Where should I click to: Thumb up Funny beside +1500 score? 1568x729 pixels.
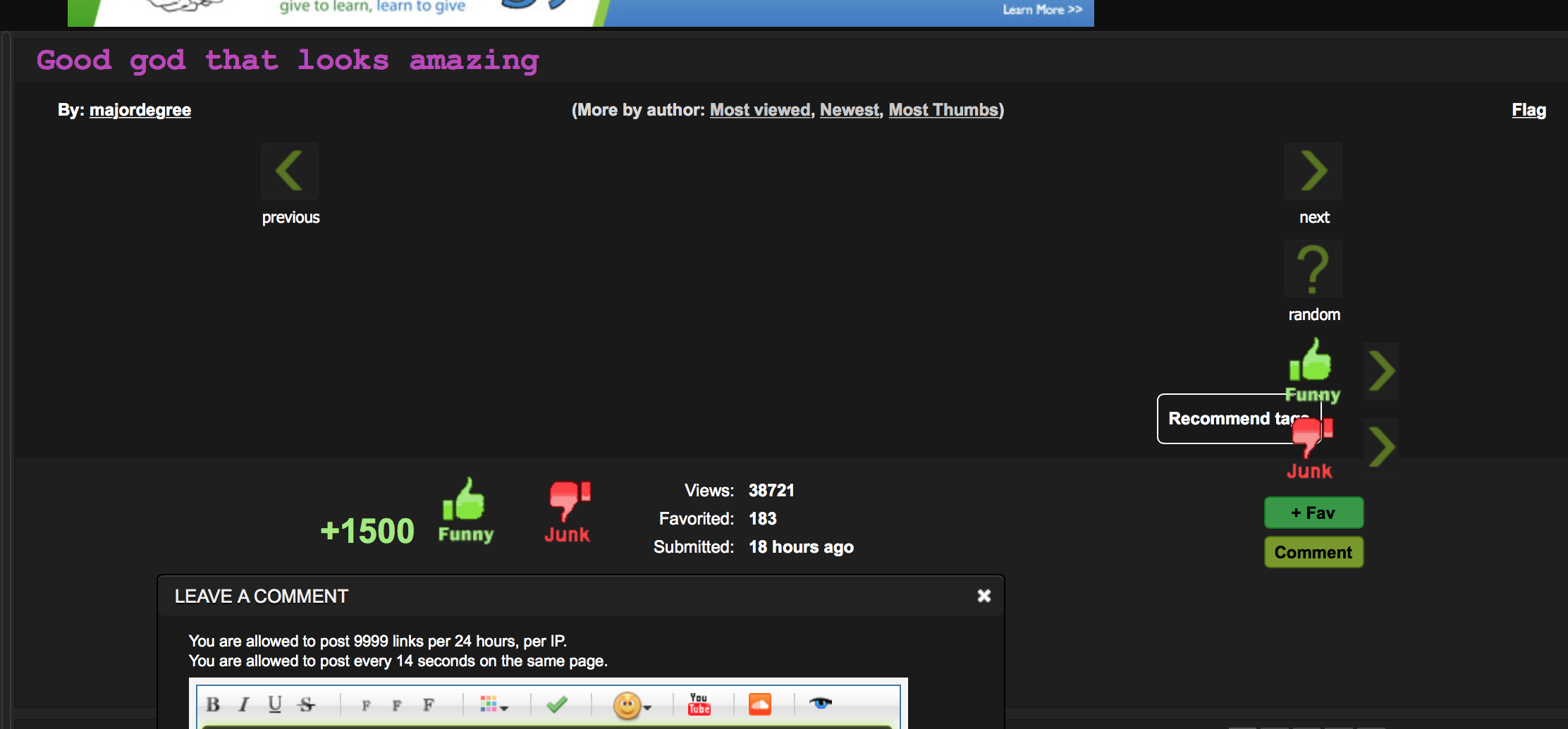[x=465, y=510]
